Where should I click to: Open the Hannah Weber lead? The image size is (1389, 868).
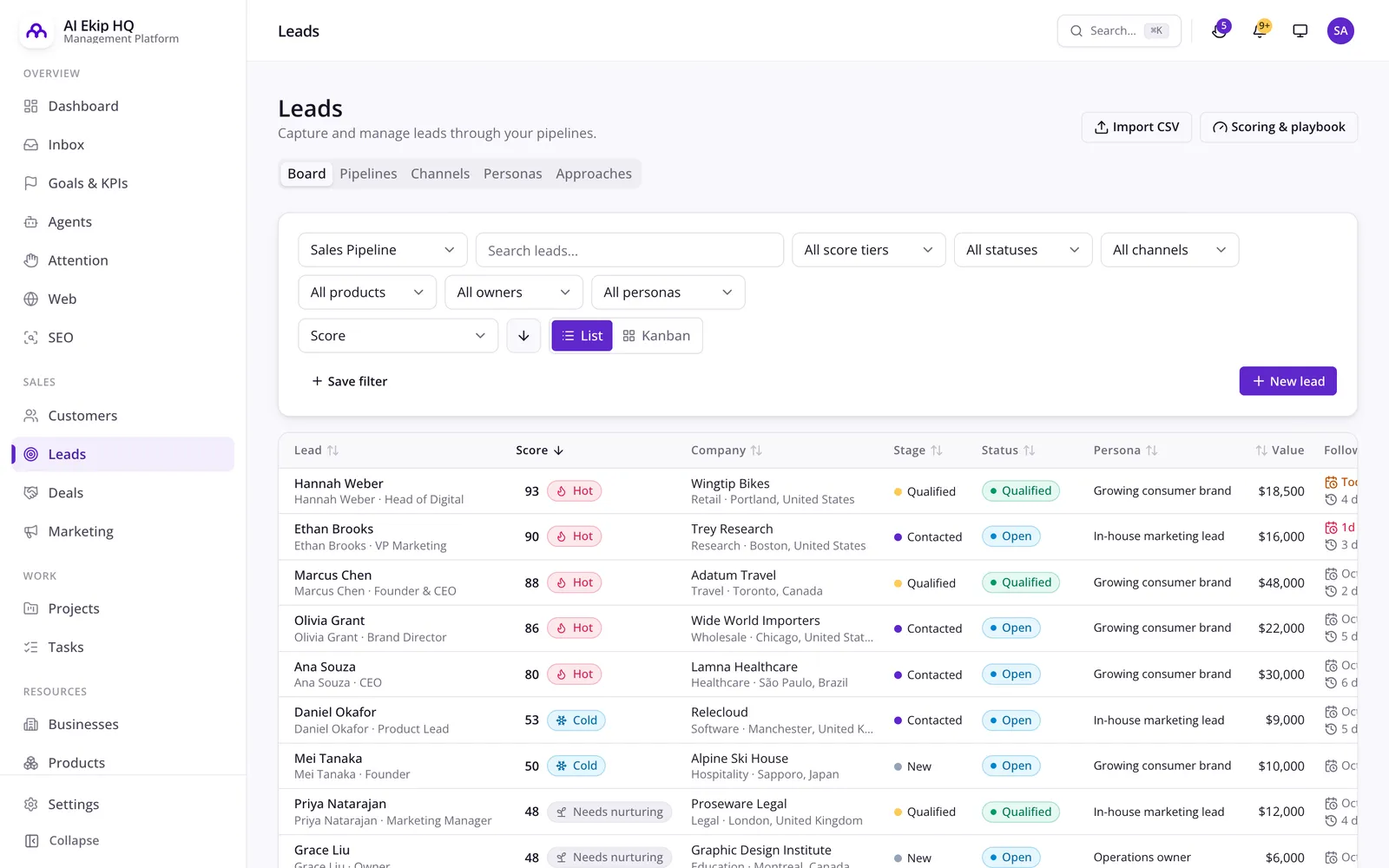(339, 483)
